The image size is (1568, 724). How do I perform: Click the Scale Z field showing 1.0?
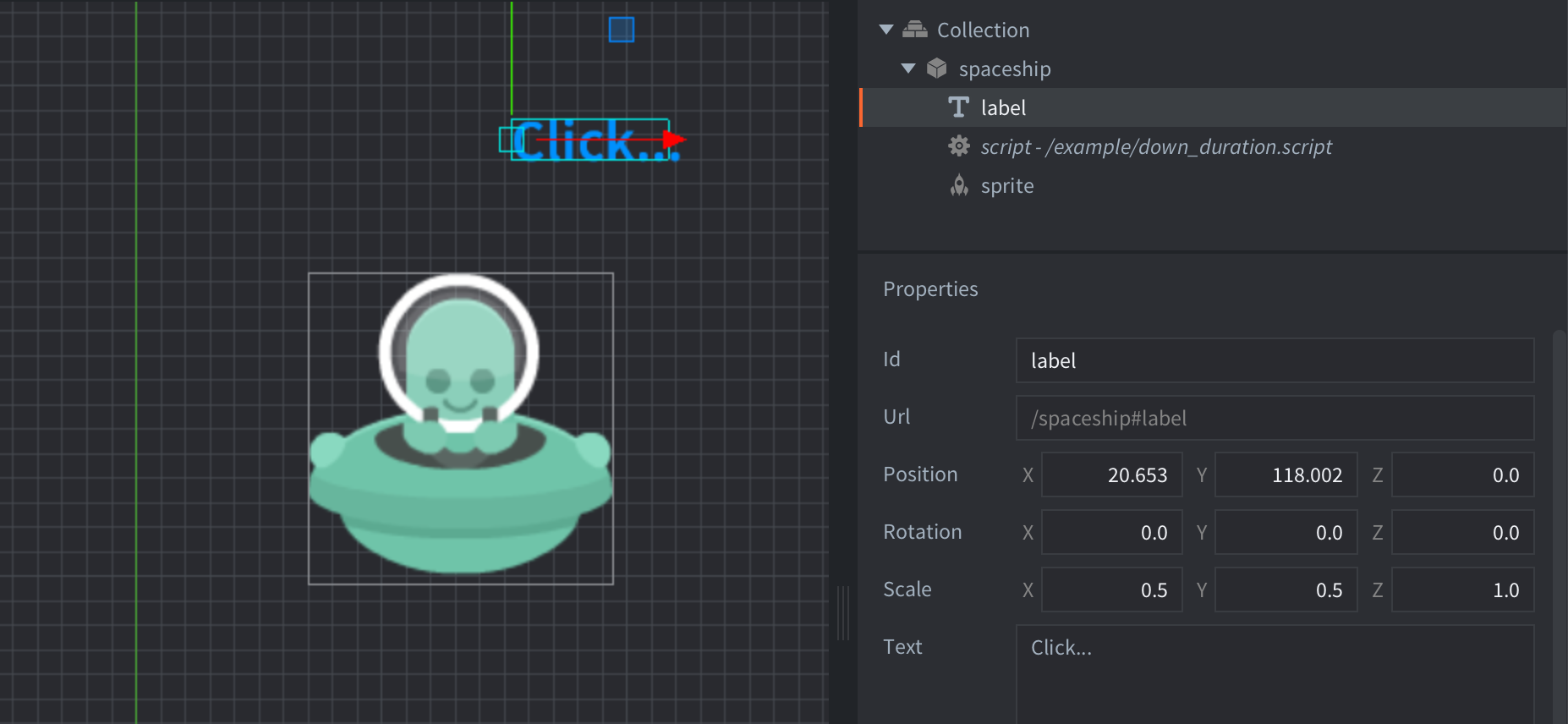tap(1462, 590)
